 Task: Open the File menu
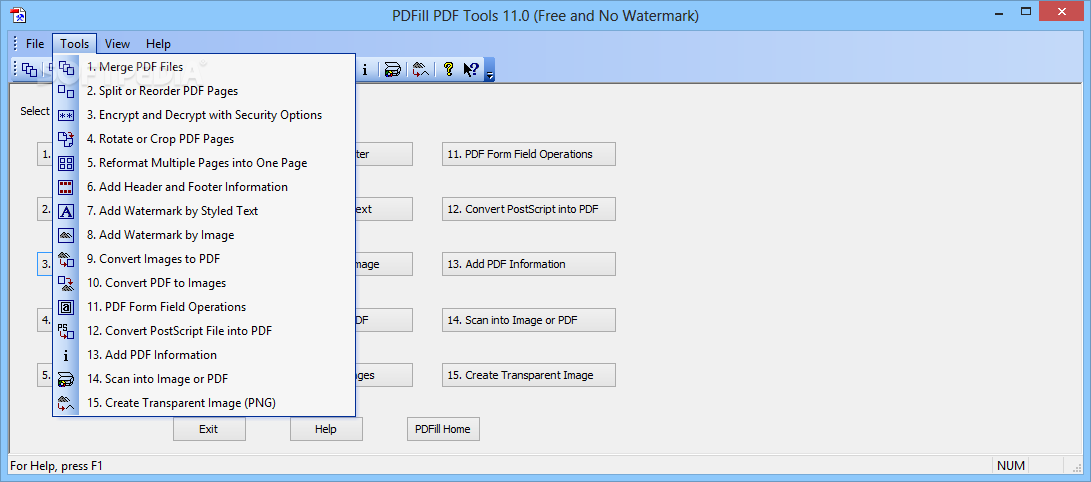point(35,44)
